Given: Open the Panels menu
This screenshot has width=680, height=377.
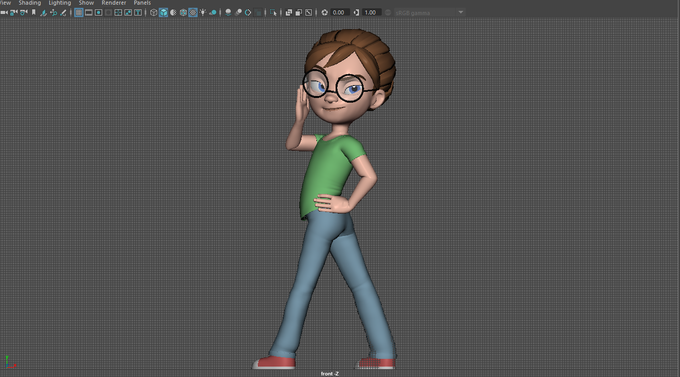Looking at the screenshot, I should pyautogui.click(x=142, y=3).
